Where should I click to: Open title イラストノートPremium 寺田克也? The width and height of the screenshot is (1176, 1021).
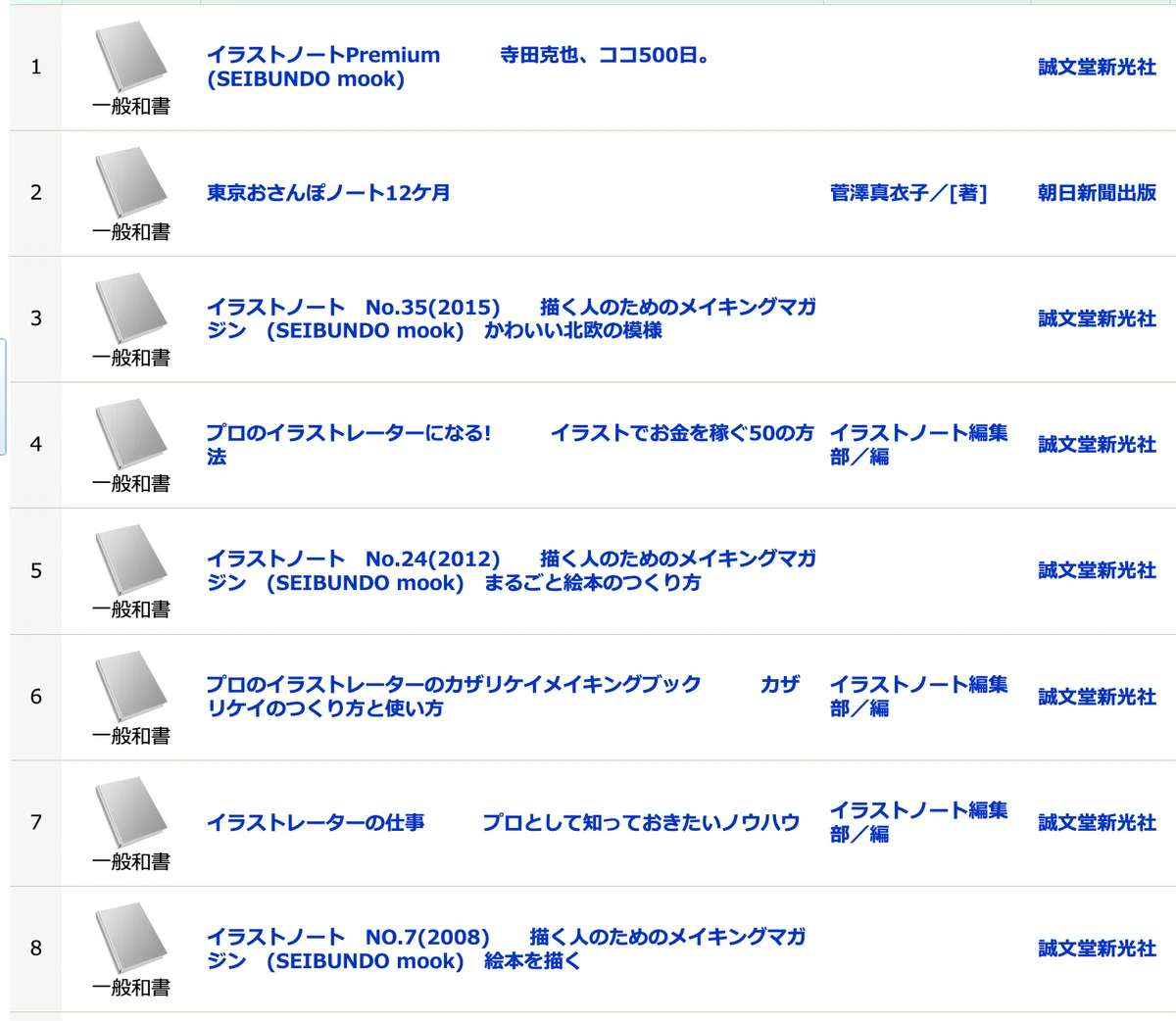coord(459,67)
